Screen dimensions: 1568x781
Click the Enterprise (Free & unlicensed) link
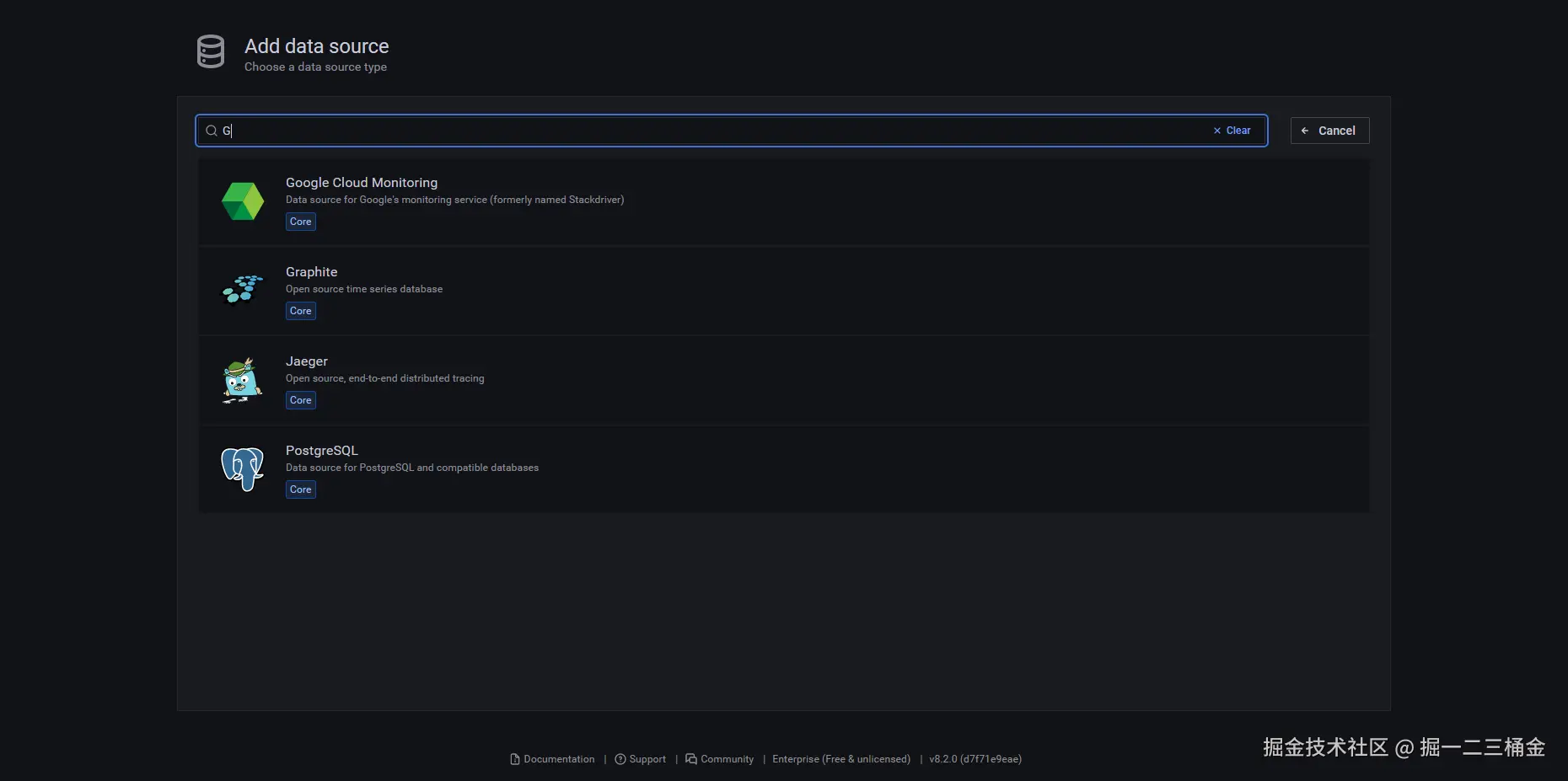pos(841,759)
